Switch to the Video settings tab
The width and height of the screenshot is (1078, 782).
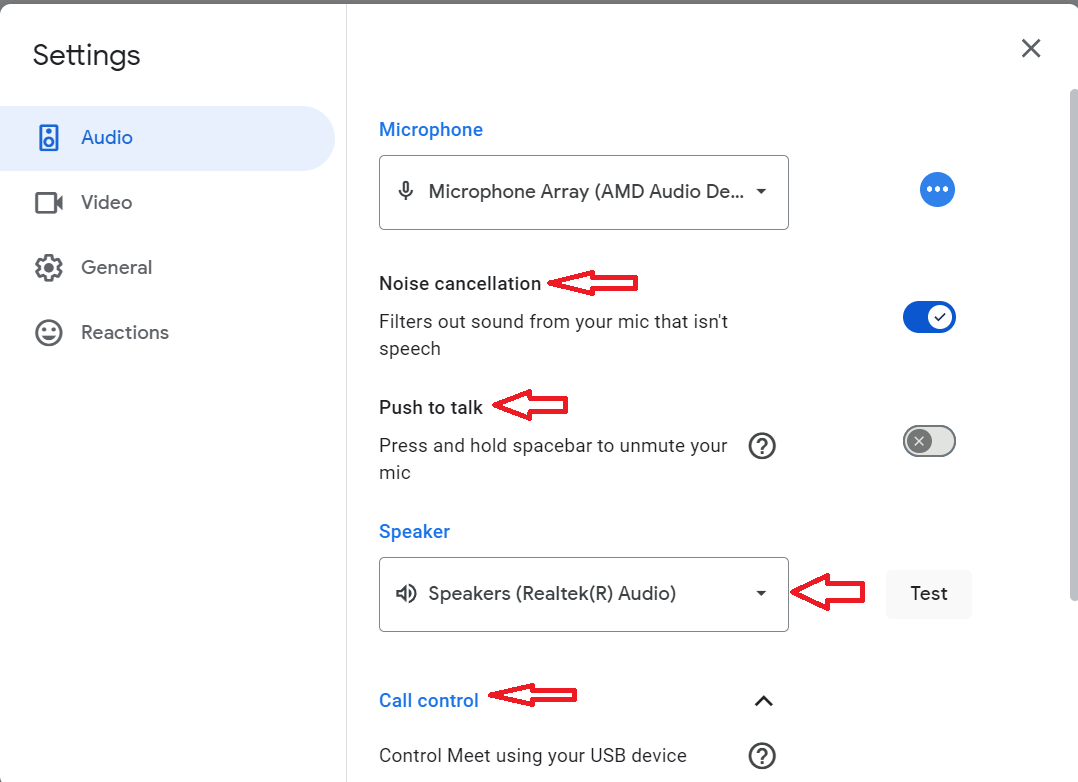[x=105, y=202]
